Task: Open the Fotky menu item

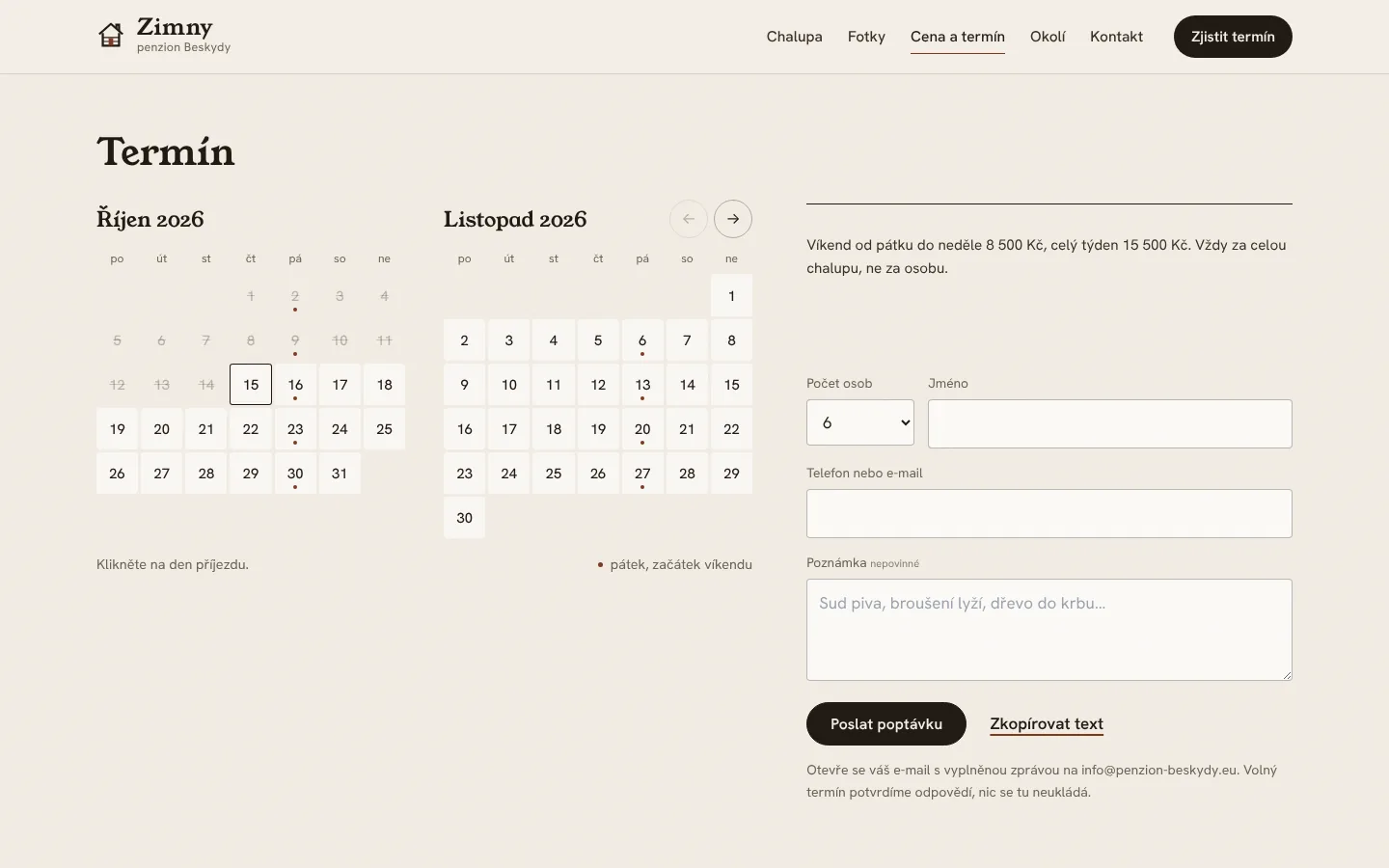Action: [866, 37]
